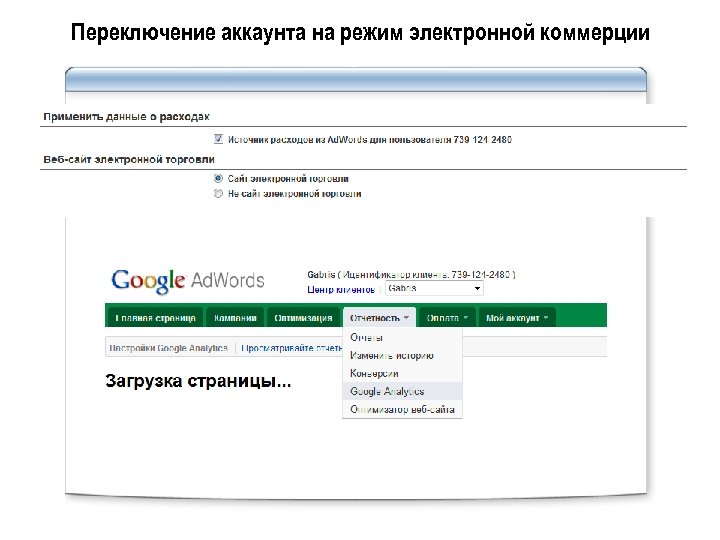
Task: Click the Gabris customer ID text
Action: point(411,275)
